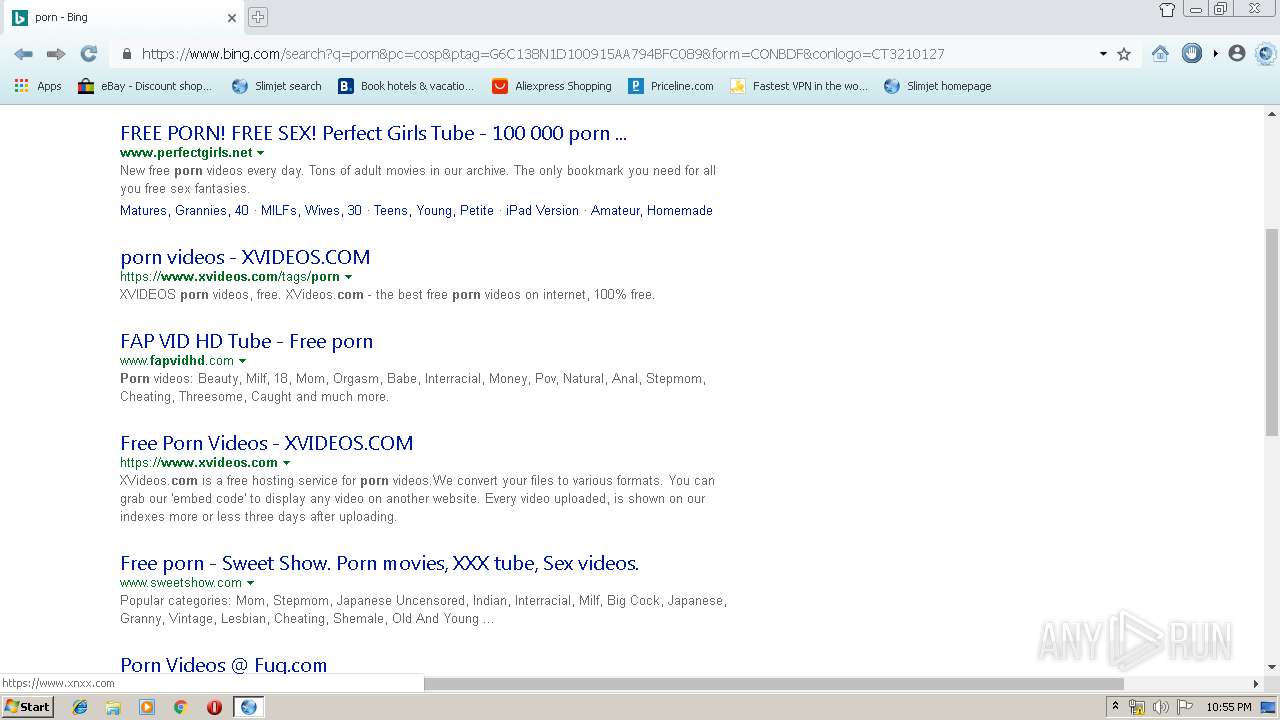Click the scroll-right arrow of horizontal scrollbar
Screen dimensions: 1280x720
[x=1256, y=684]
